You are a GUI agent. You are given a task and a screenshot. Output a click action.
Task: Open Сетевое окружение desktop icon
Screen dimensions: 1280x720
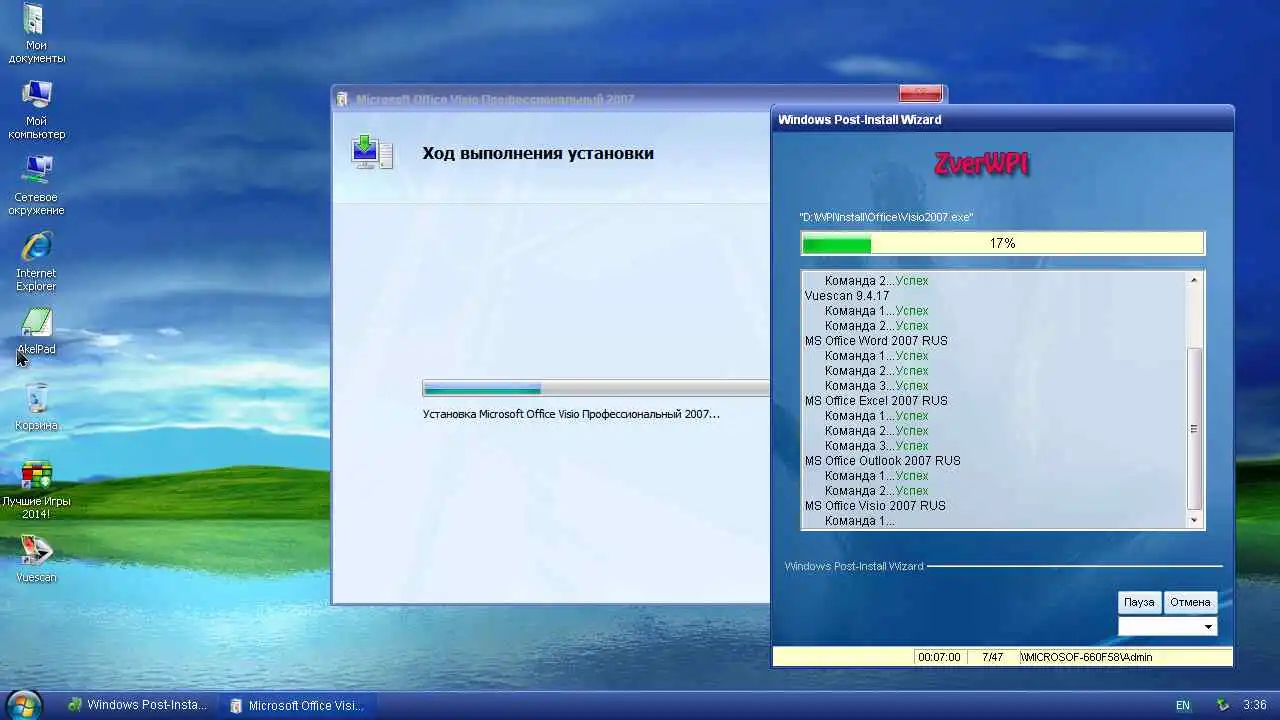tap(36, 186)
